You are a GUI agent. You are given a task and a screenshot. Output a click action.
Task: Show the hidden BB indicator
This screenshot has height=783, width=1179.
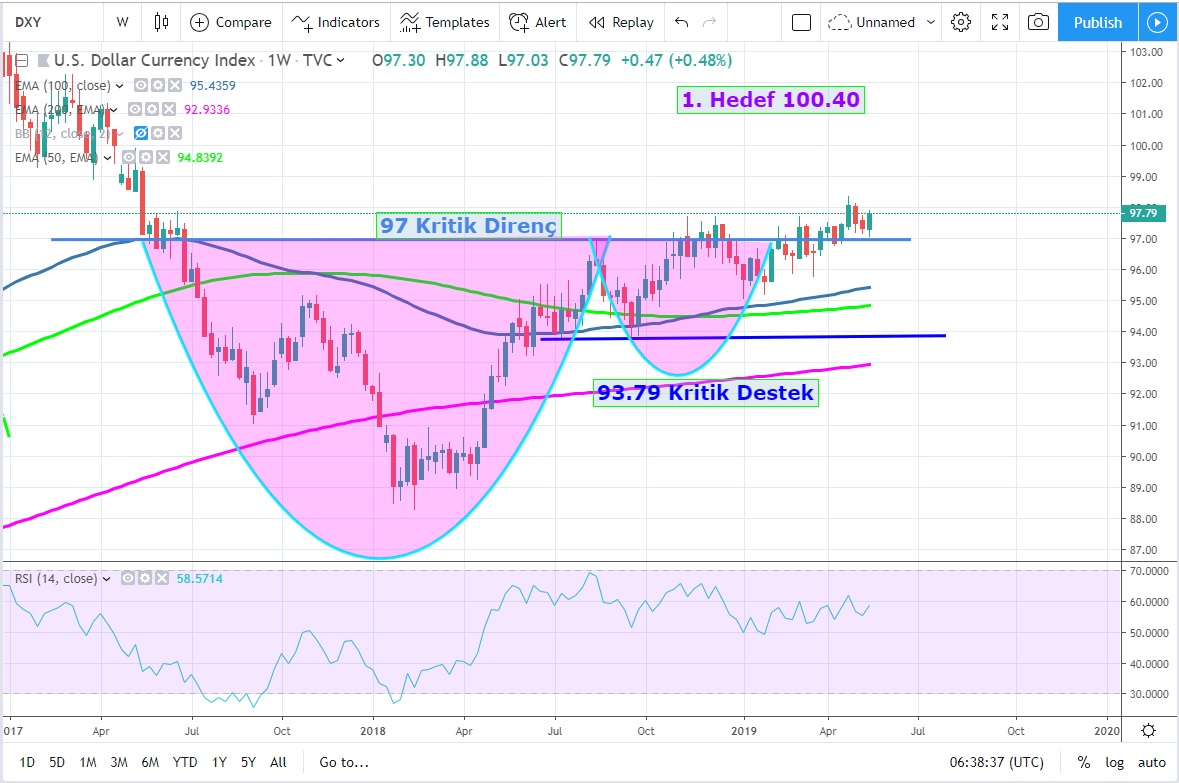pos(141,133)
